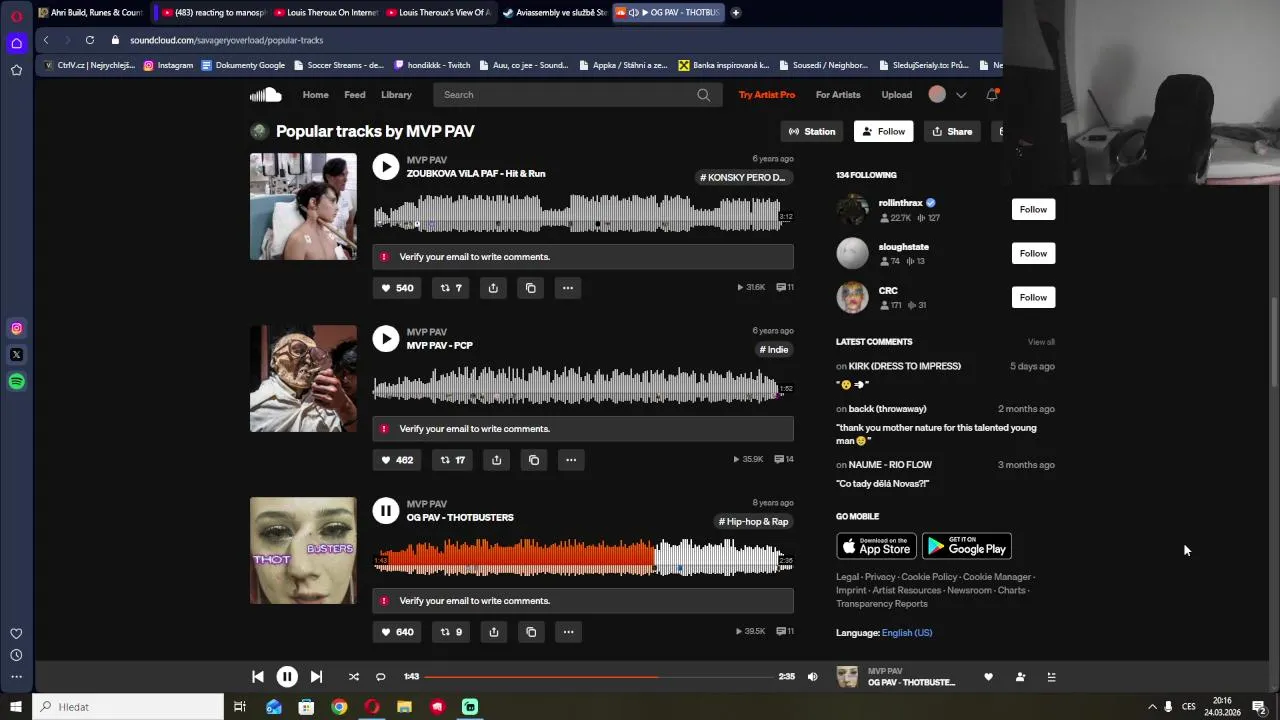Open the Upload page
This screenshot has width=1280, height=720.
pos(897,95)
